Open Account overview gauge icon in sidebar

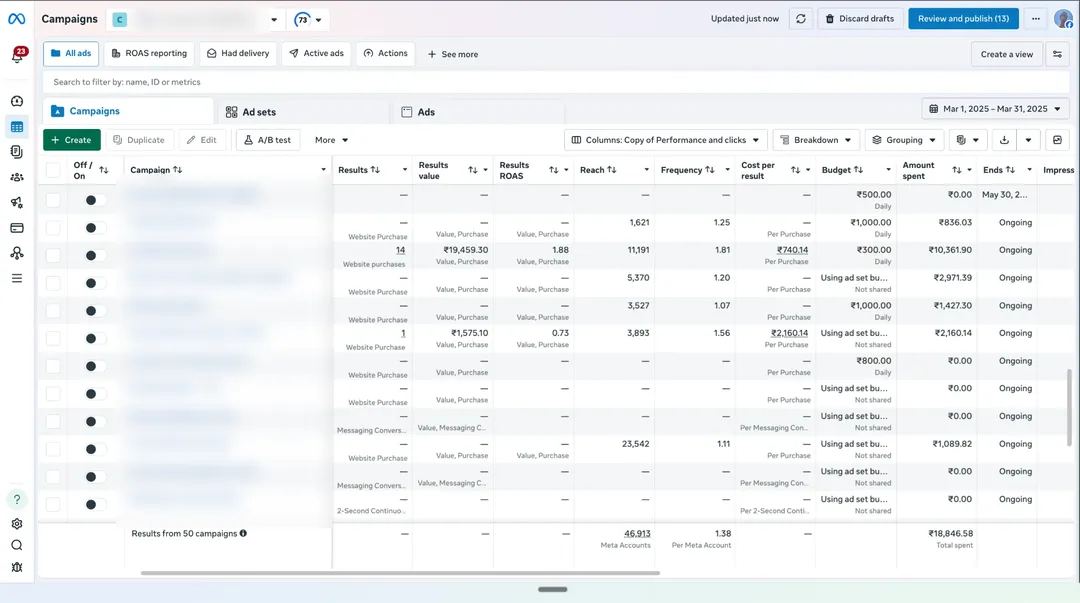click(17, 101)
